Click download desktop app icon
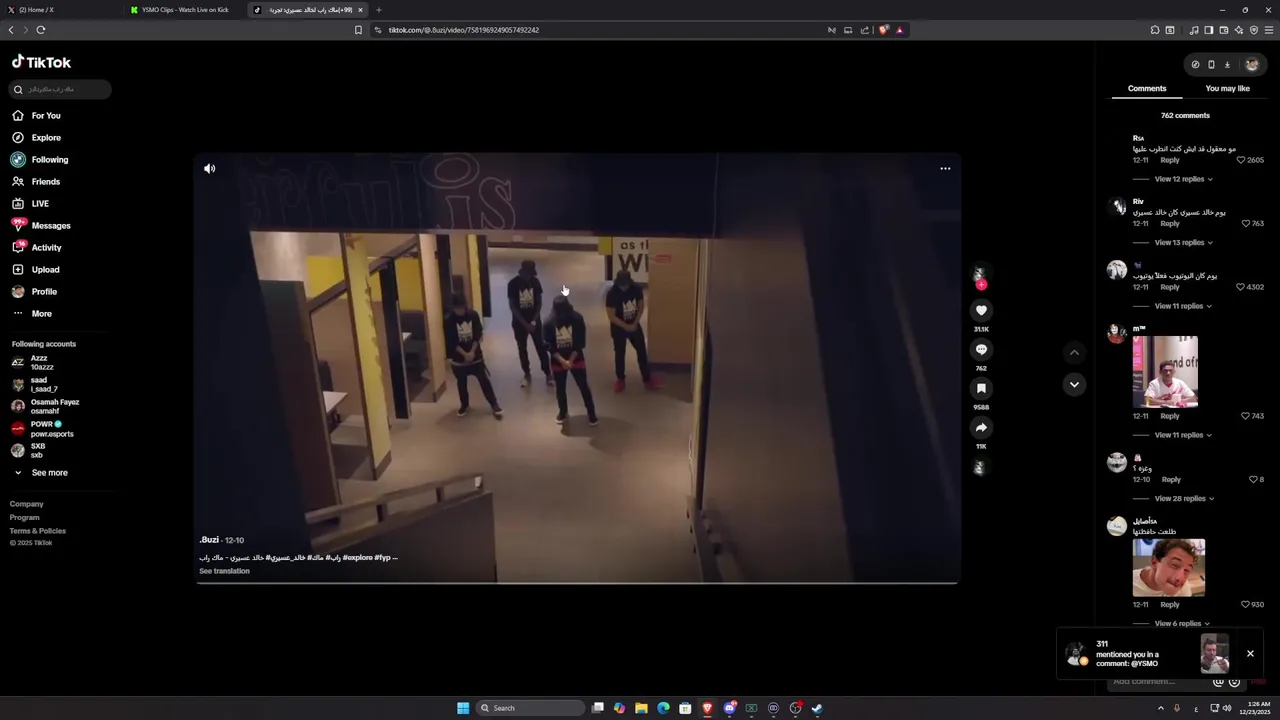Screen dimensions: 1280x720 coord(1227,65)
